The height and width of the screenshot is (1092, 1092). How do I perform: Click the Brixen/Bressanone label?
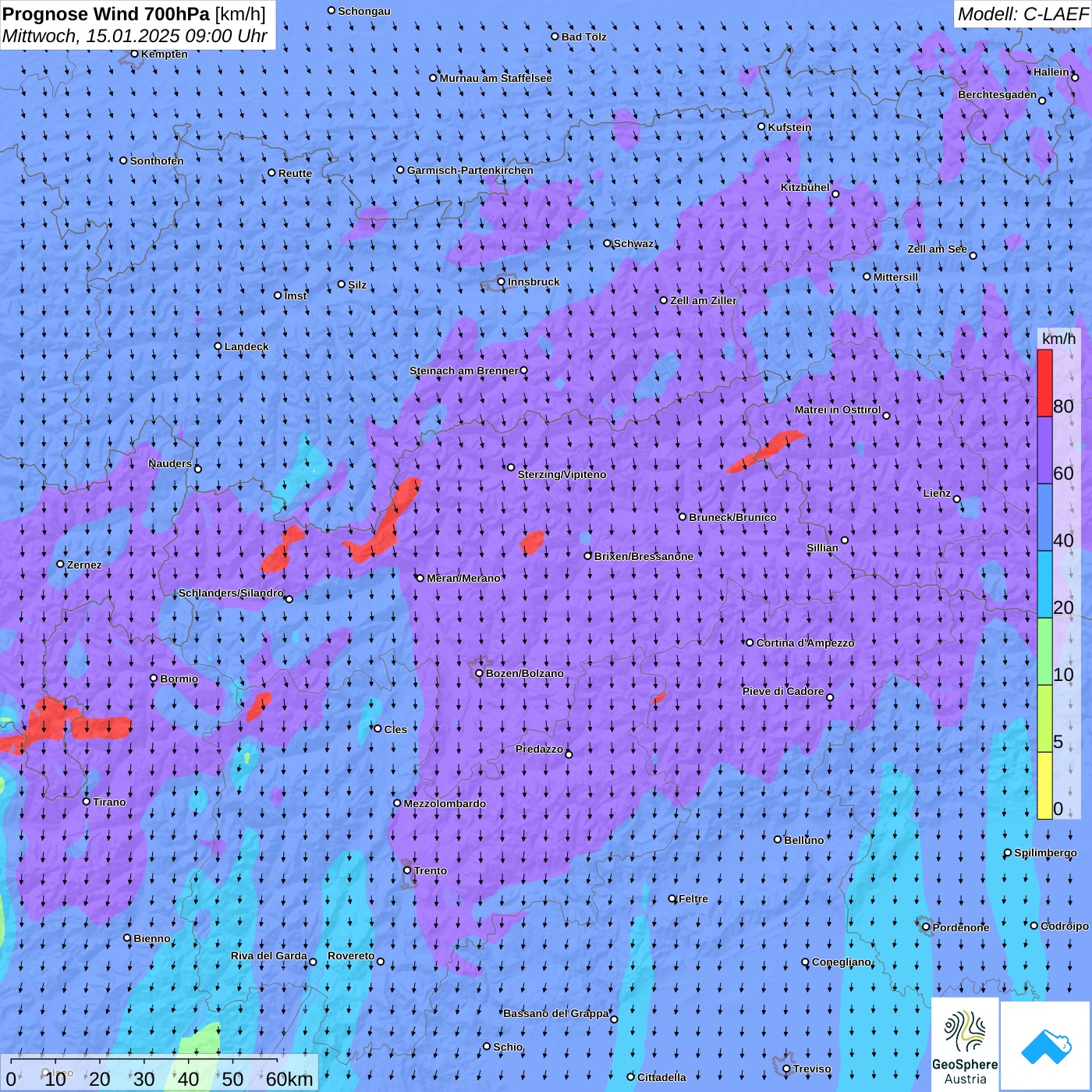coord(643,556)
